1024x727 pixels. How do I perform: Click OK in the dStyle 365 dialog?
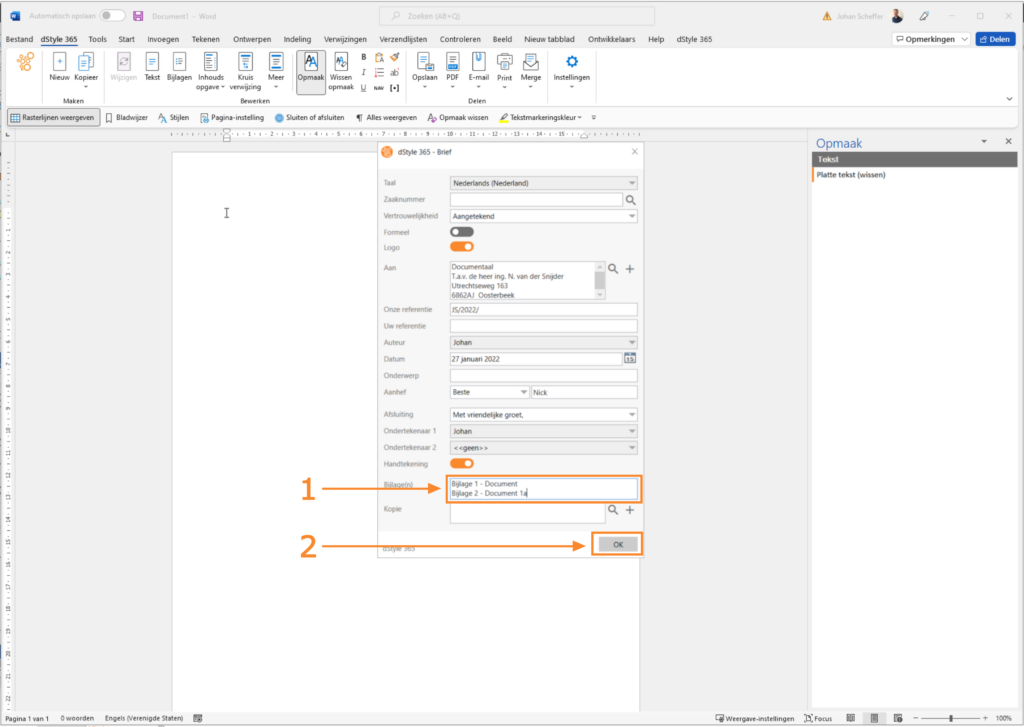click(x=618, y=545)
